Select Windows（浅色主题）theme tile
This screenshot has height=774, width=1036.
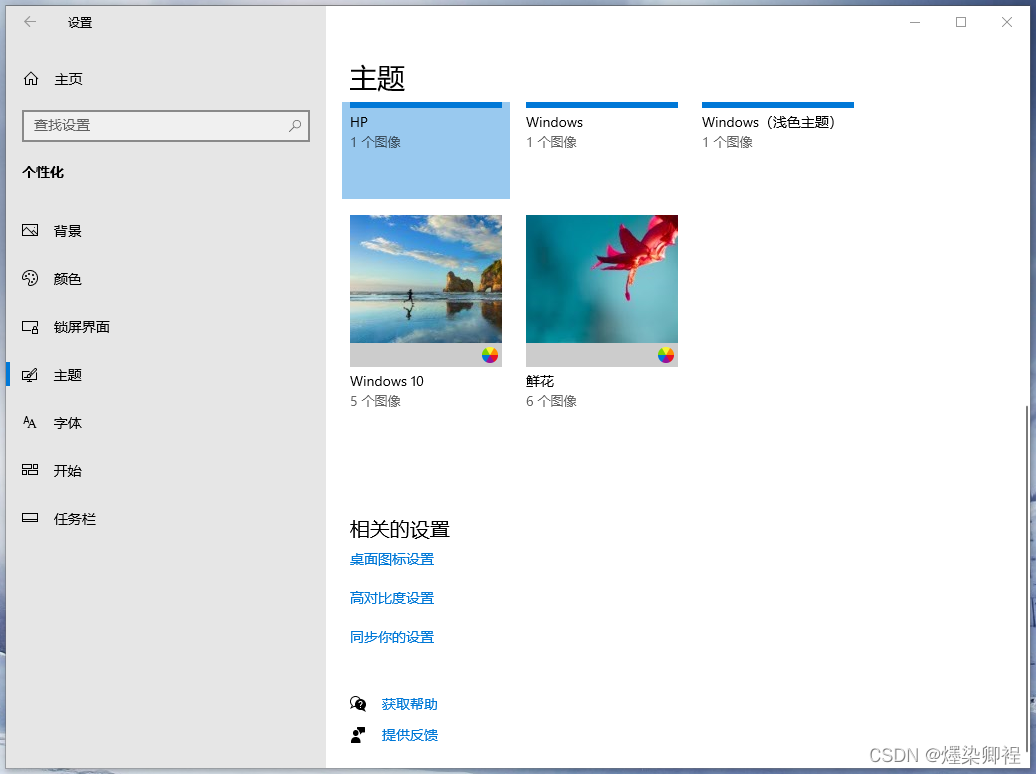pos(778,126)
